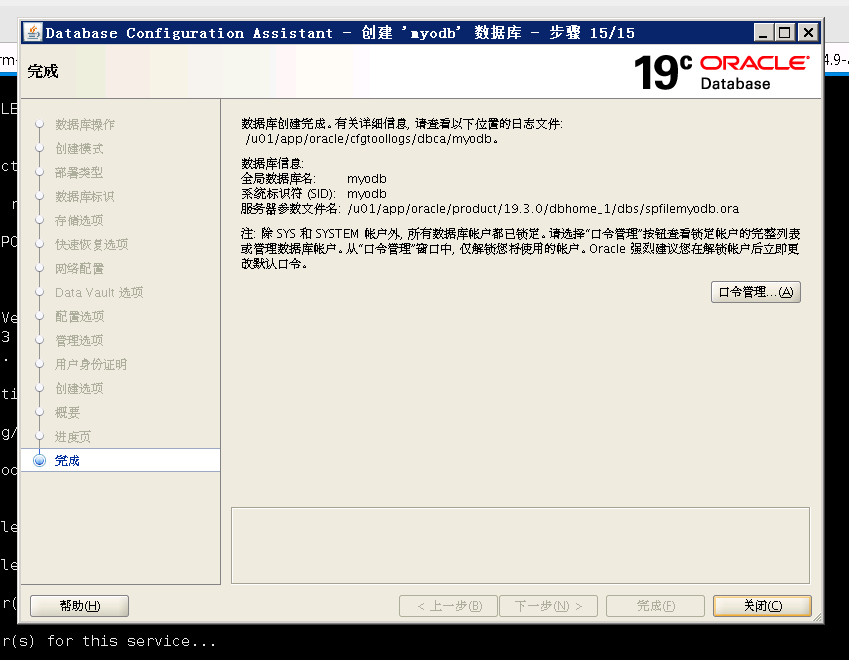Click the blue bullet beside 完成 step
This screenshot has height=660, width=849.
(x=40, y=460)
